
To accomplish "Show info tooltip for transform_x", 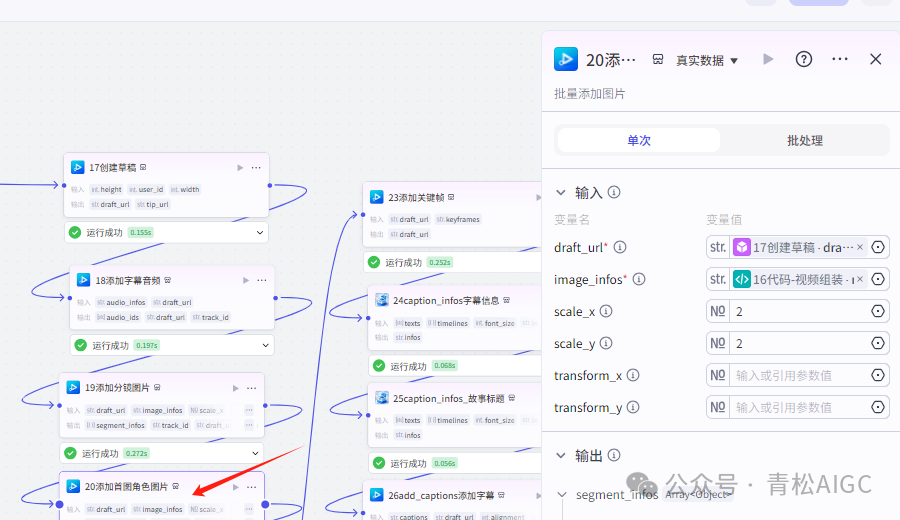I will point(633,375).
